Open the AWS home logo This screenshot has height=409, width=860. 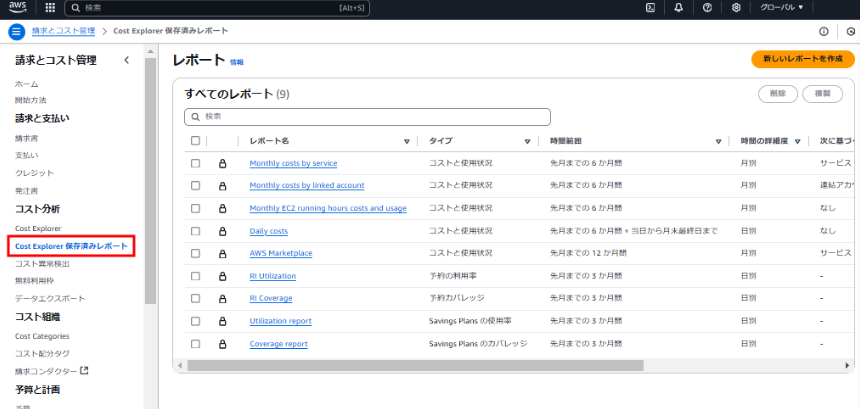[18, 7]
